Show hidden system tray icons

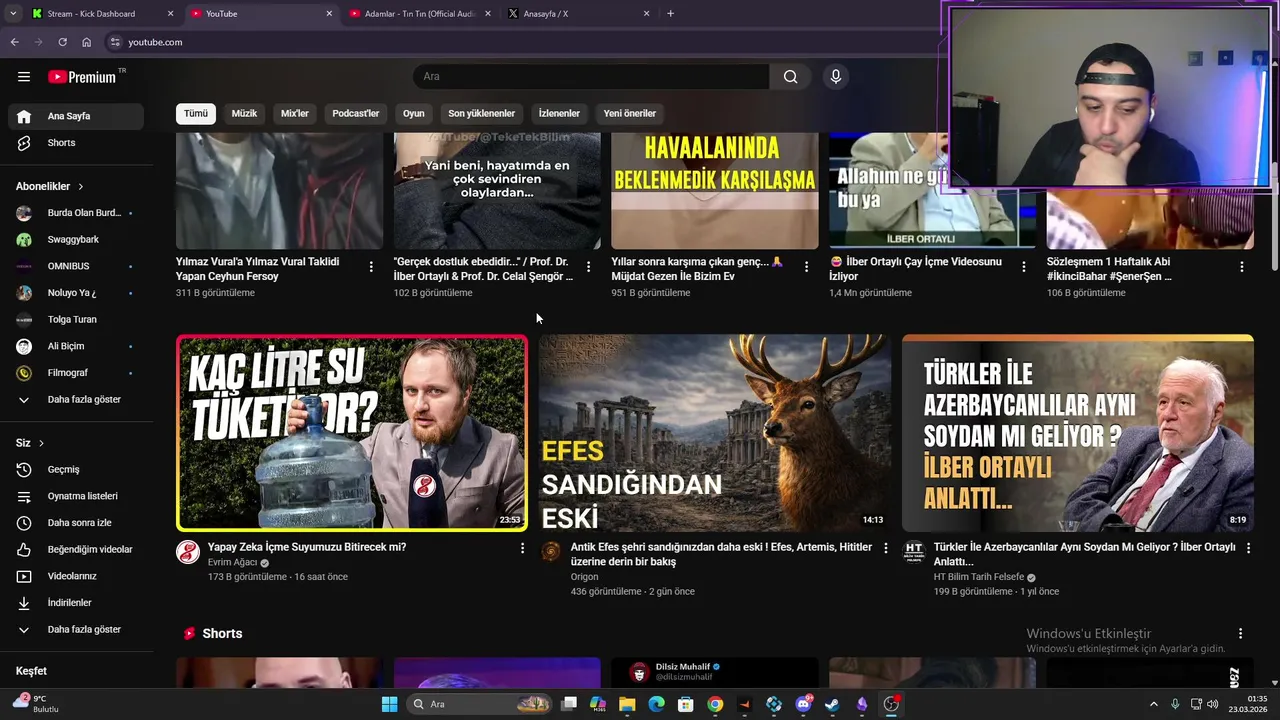pos(1153,704)
